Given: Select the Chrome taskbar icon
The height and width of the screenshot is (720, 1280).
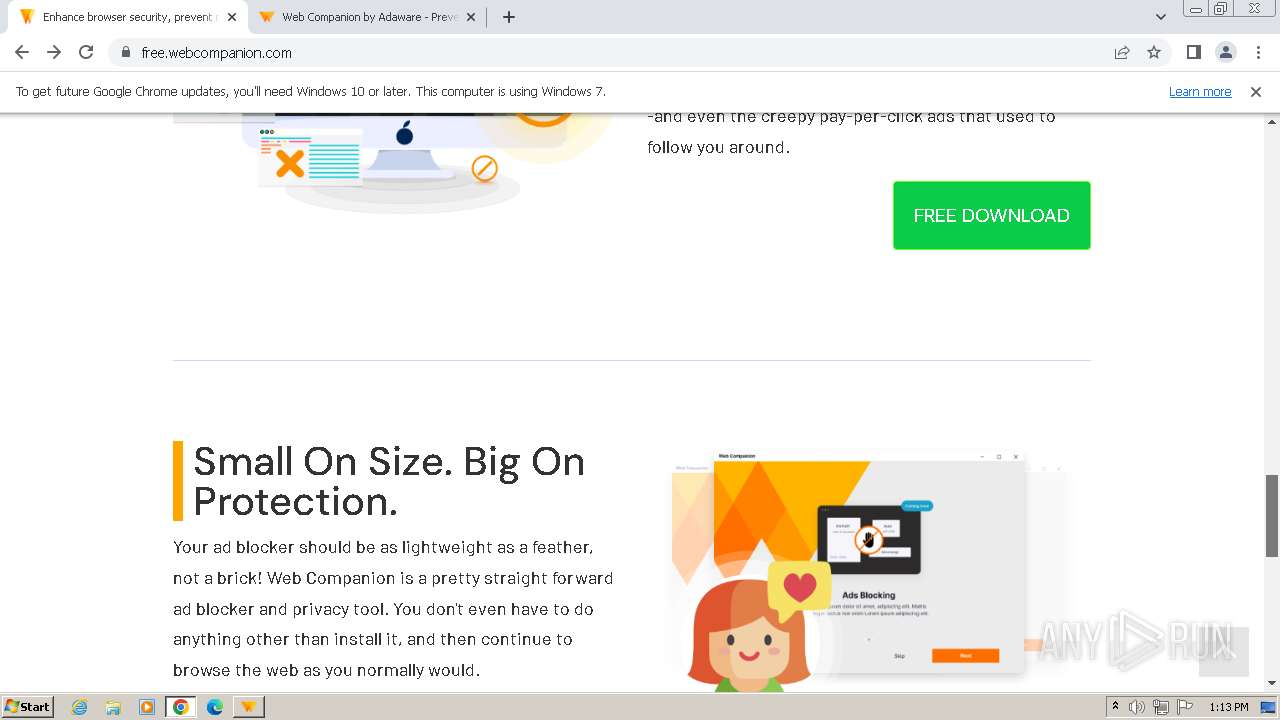Looking at the screenshot, I should (x=181, y=707).
